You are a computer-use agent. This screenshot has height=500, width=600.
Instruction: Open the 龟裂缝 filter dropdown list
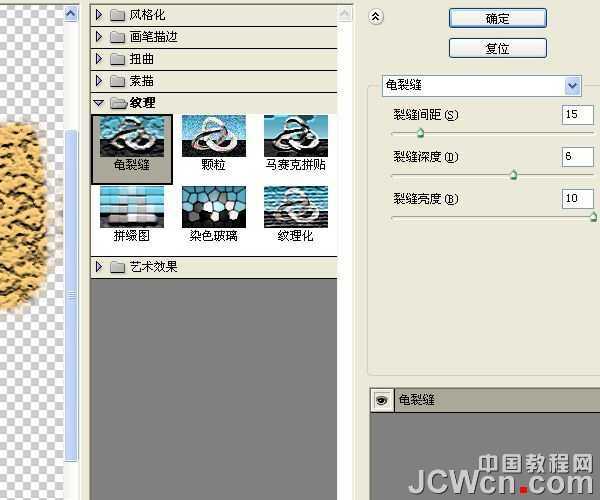click(x=572, y=86)
